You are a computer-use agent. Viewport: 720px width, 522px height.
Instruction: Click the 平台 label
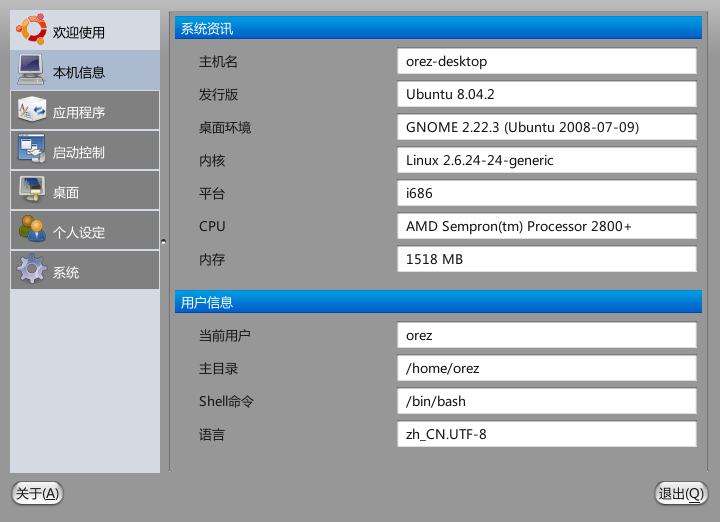tap(212, 194)
